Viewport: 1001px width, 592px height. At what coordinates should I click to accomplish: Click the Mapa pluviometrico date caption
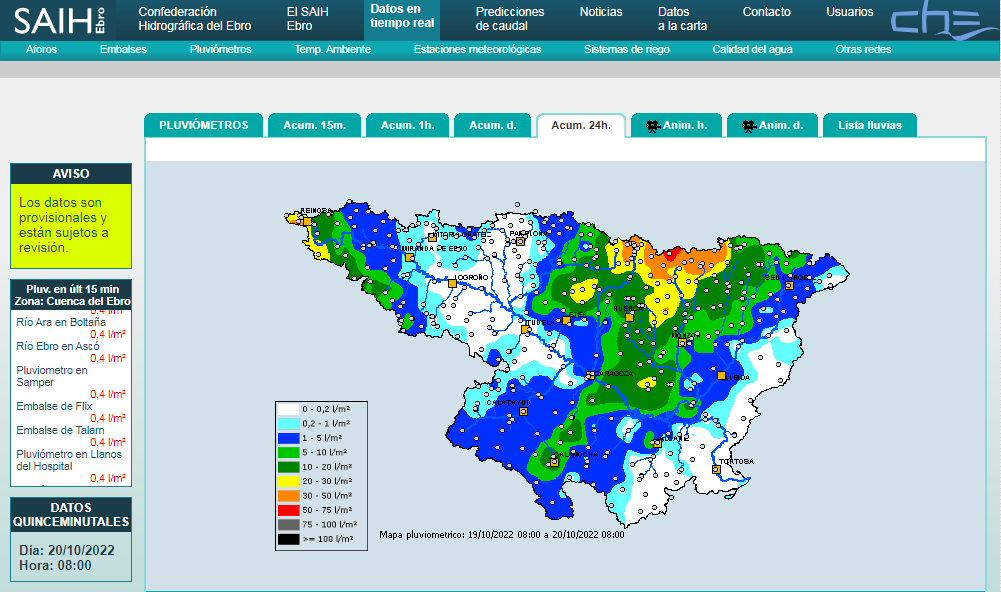(502, 535)
